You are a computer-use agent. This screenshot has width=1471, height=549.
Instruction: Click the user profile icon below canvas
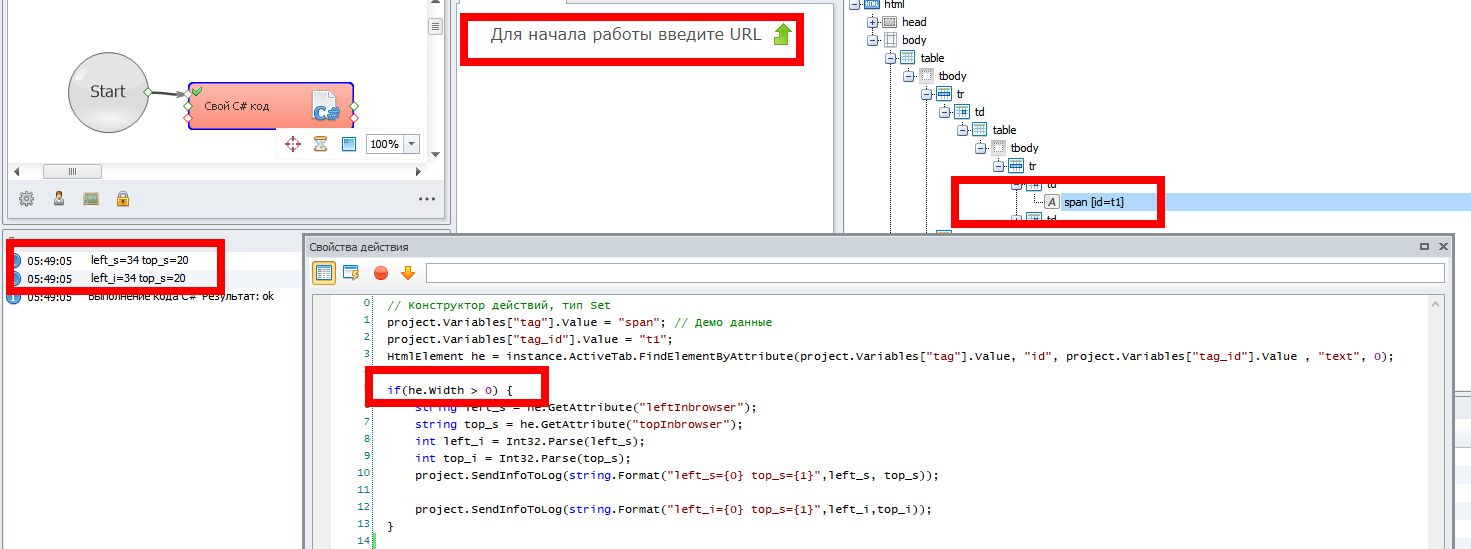click(x=59, y=198)
